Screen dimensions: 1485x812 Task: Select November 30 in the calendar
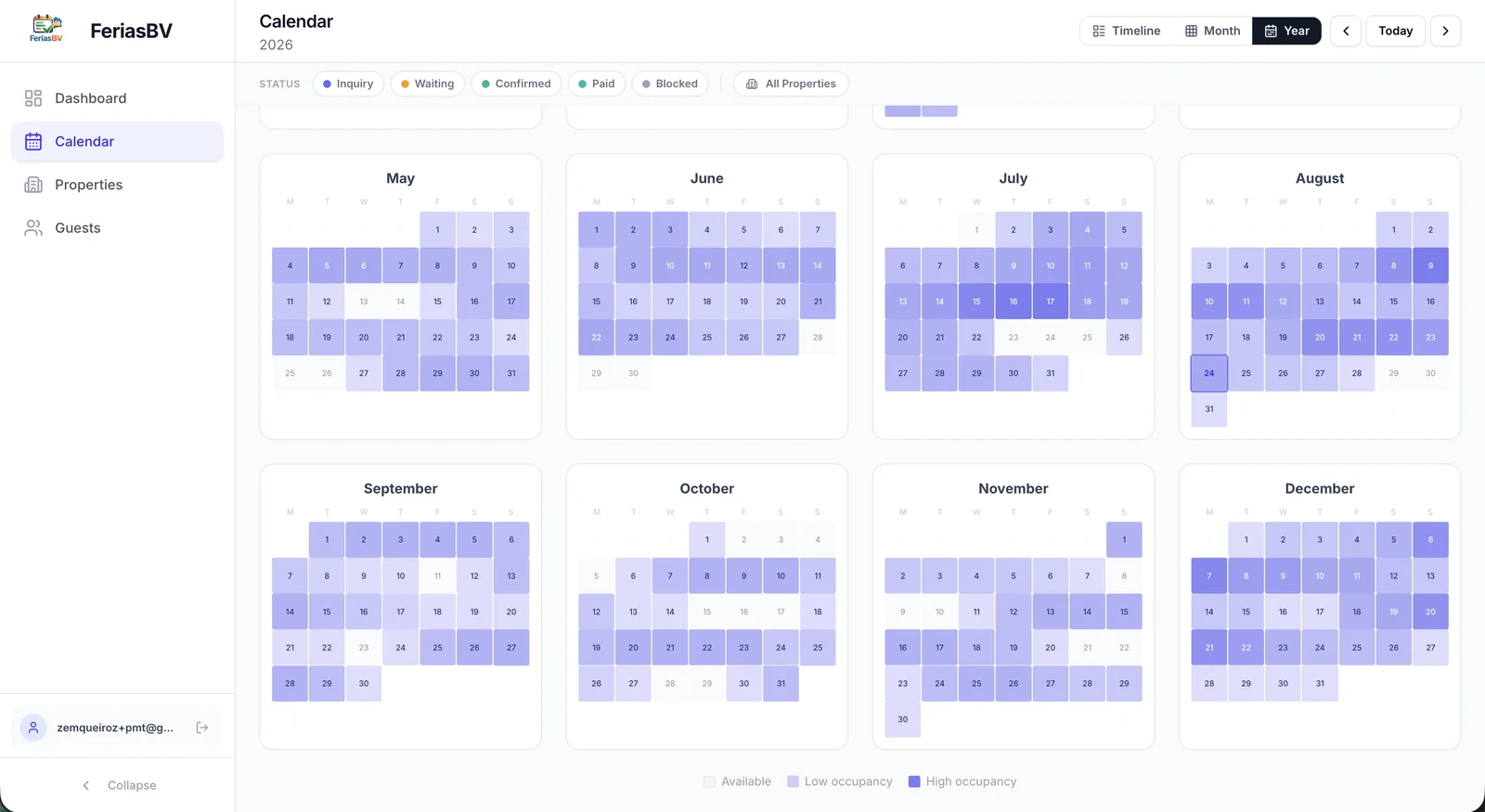click(903, 719)
